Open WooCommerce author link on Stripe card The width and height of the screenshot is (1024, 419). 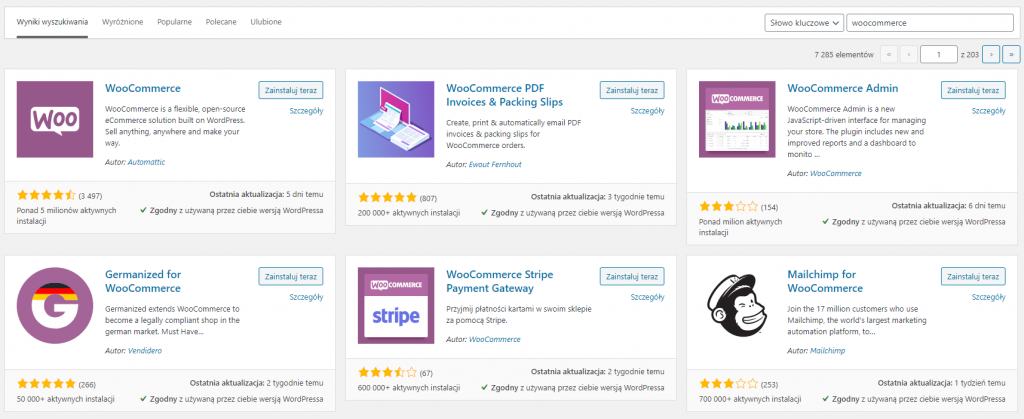pos(495,339)
